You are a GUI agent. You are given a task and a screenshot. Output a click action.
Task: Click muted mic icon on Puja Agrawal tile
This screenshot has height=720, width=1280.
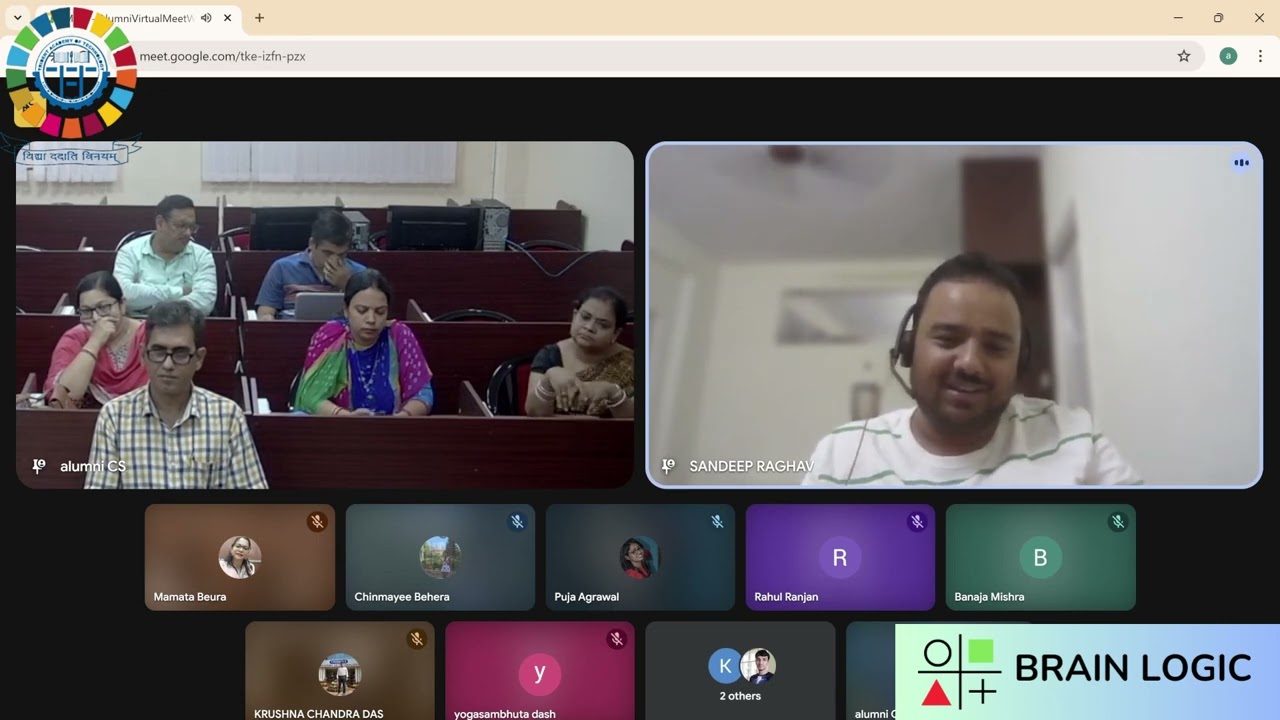click(x=717, y=522)
